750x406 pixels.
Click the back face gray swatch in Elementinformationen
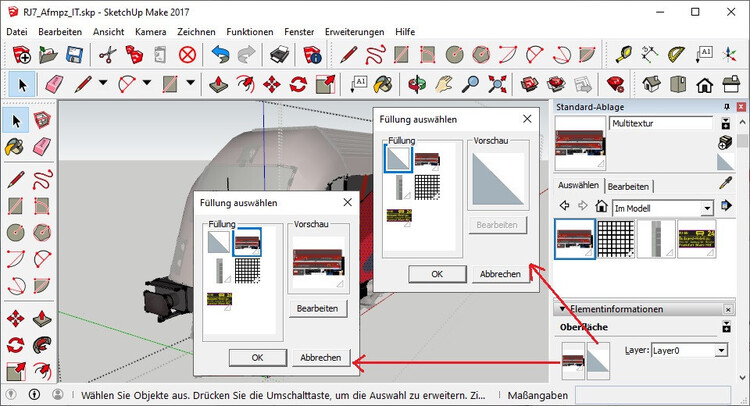599,361
